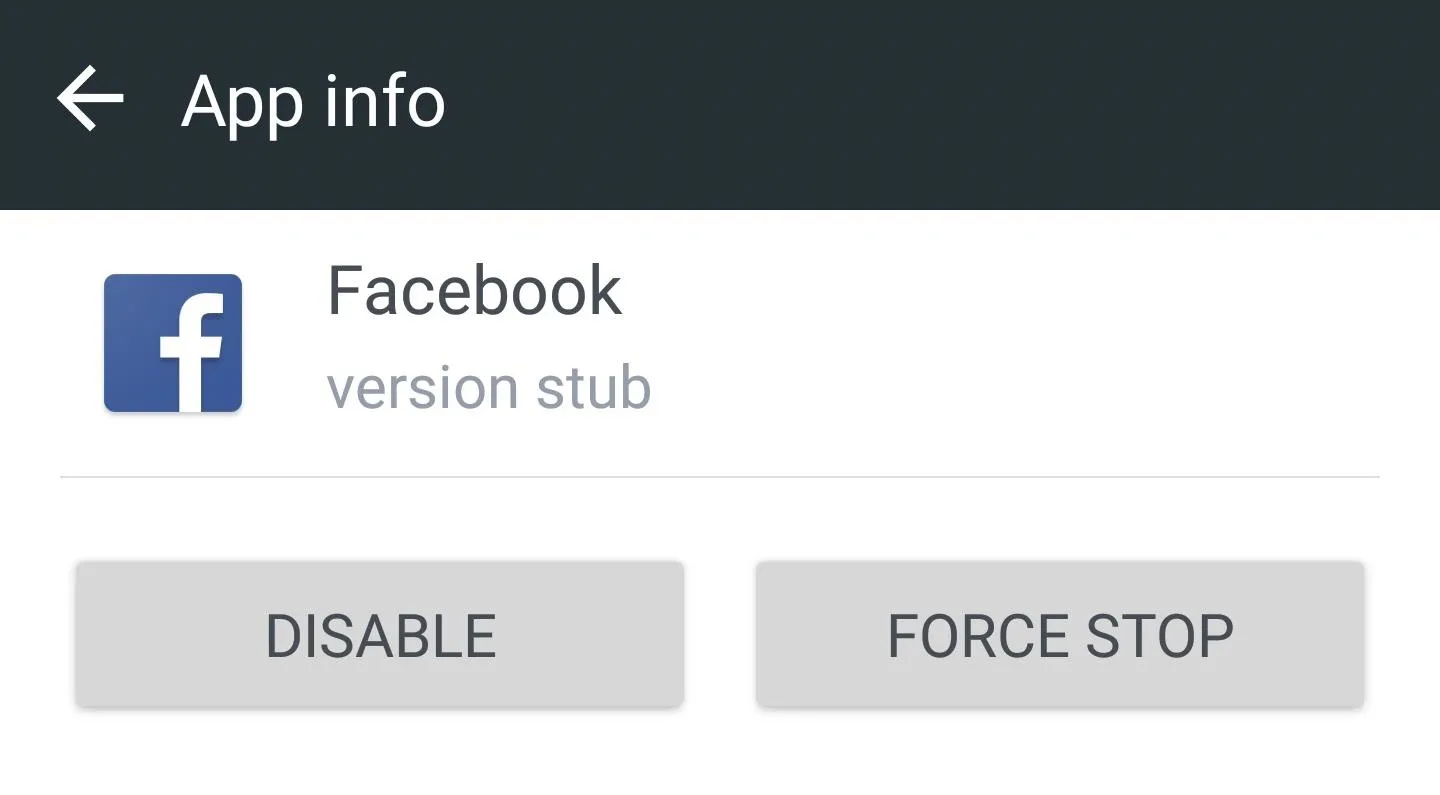The image size is (1440, 795).
Task: Select the Facebook app name text
Action: pos(475,291)
